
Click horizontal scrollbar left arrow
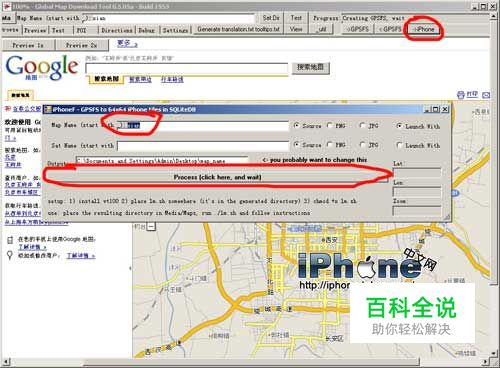[6, 362]
